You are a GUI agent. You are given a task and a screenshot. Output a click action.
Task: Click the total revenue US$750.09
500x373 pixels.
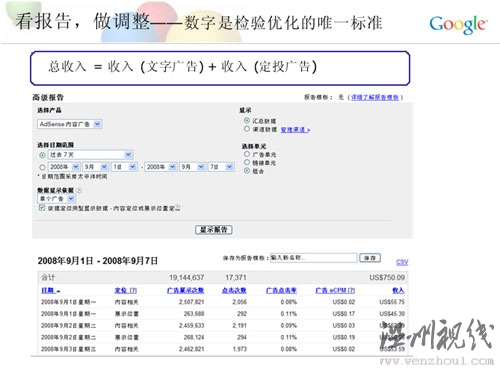coord(387,278)
